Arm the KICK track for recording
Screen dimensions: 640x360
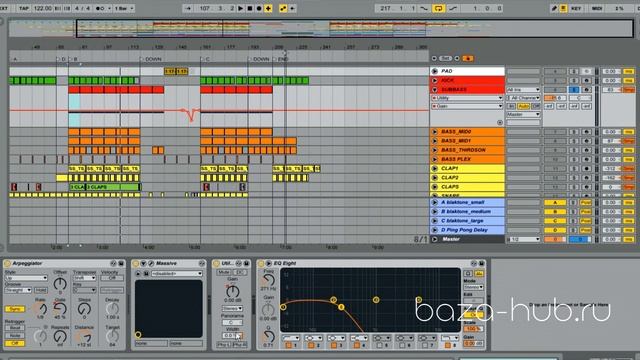pyautogui.click(x=587, y=80)
